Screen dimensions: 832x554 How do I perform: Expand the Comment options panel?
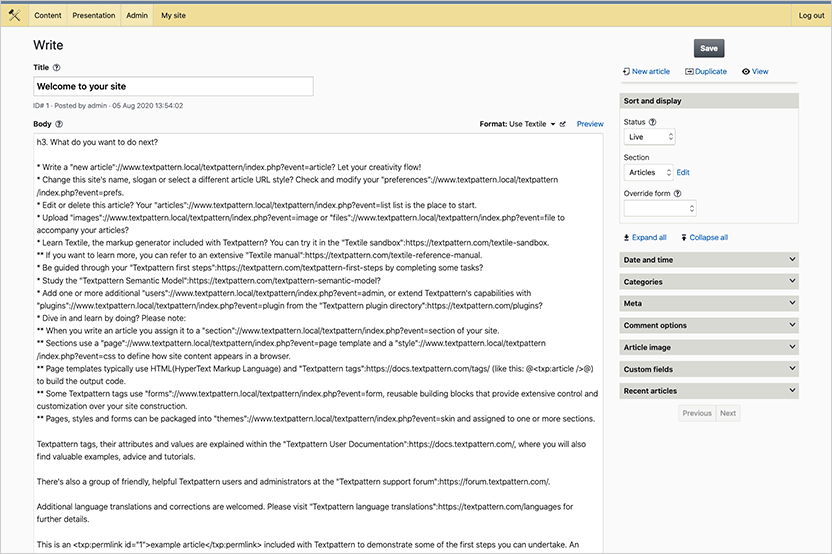[709, 325]
